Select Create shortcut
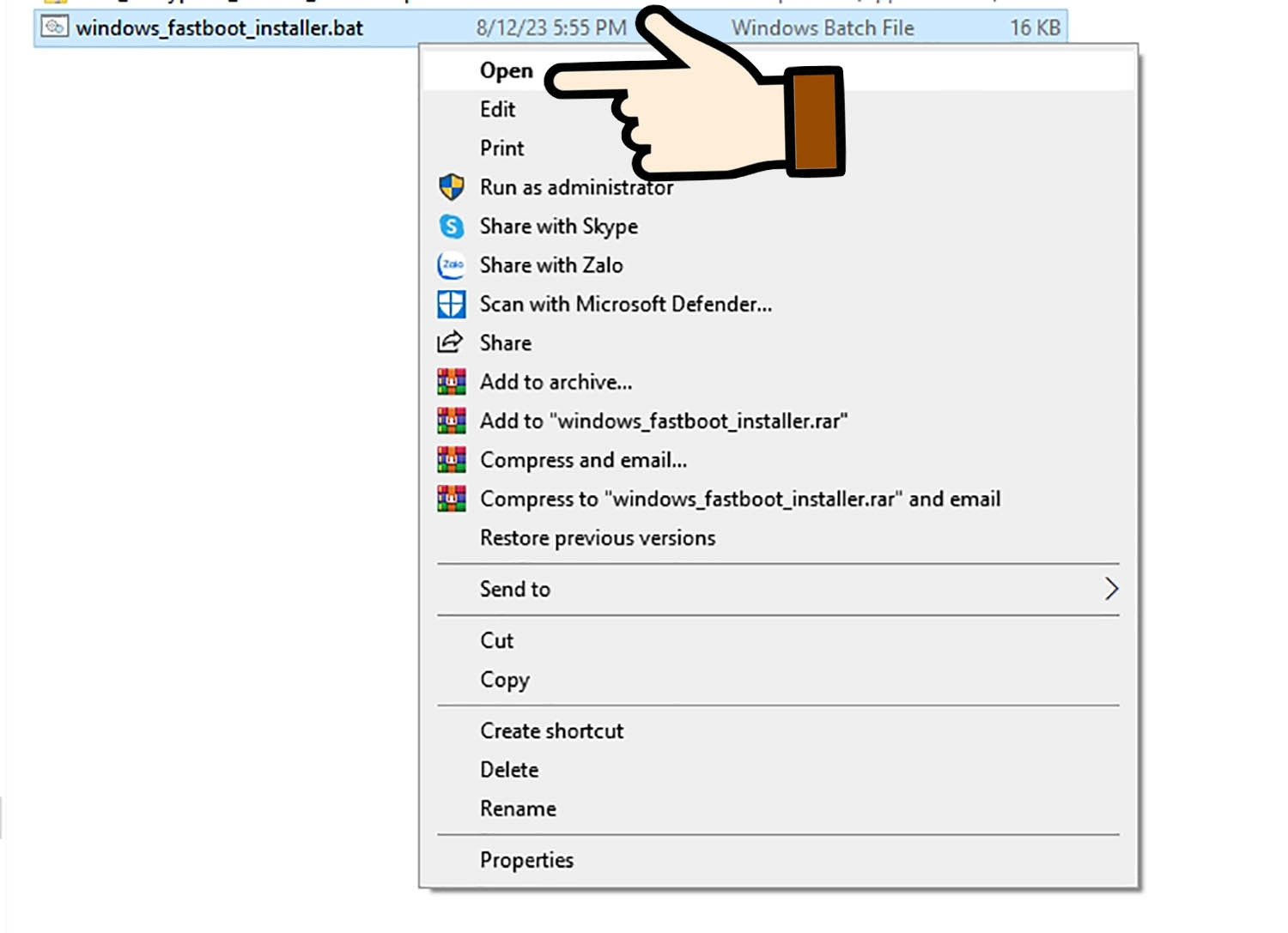This screenshot has width=1288, height=933. click(x=778, y=731)
